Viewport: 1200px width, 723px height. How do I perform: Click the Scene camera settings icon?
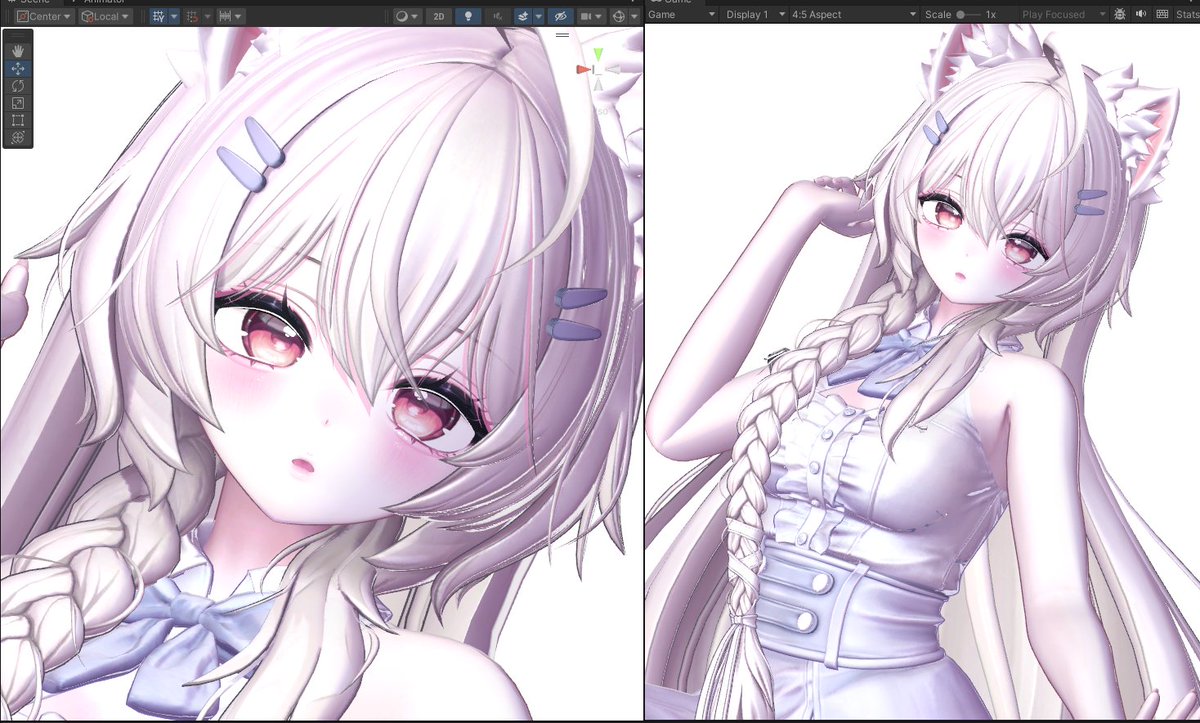pos(586,16)
